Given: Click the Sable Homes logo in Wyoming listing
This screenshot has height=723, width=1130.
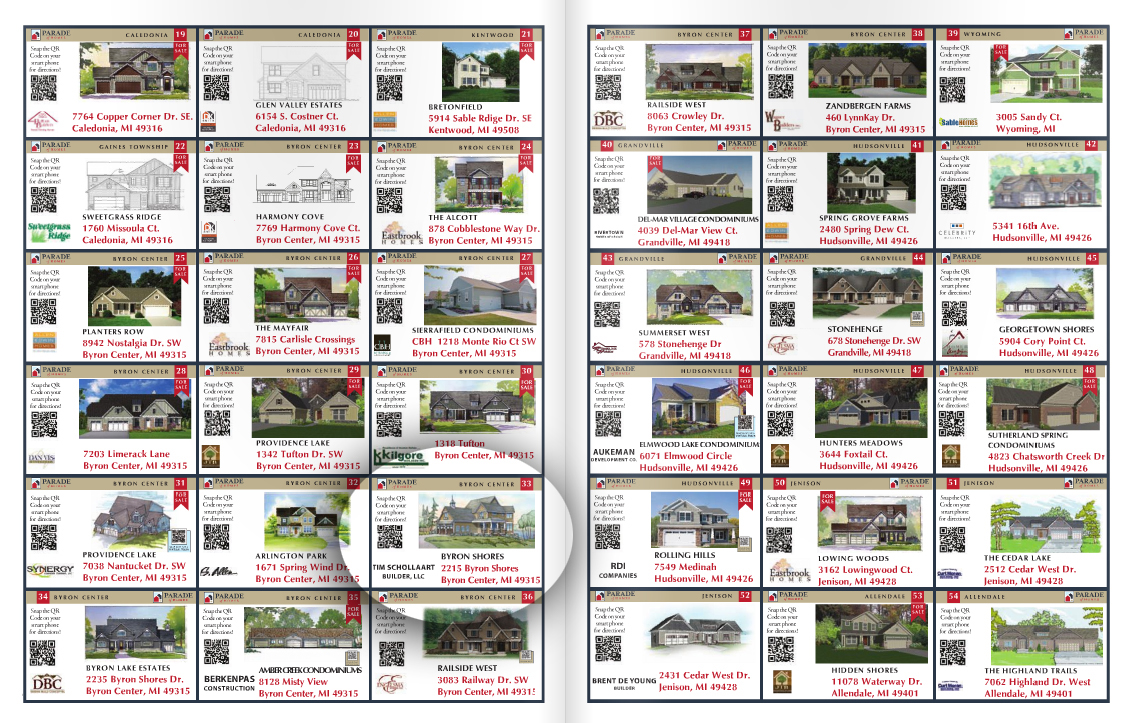Looking at the screenshot, I should (958, 122).
